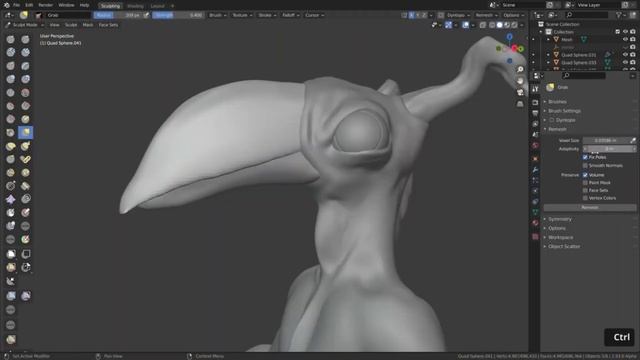Open the Mask menu in viewport header
Image resolution: width=640 pixels, height=360 pixels.
pos(88,25)
